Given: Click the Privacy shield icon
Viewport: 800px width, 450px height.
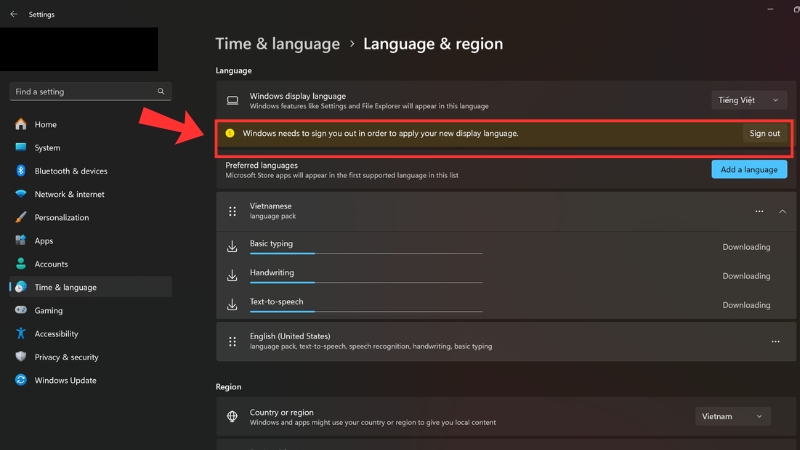Looking at the screenshot, I should click(21, 357).
